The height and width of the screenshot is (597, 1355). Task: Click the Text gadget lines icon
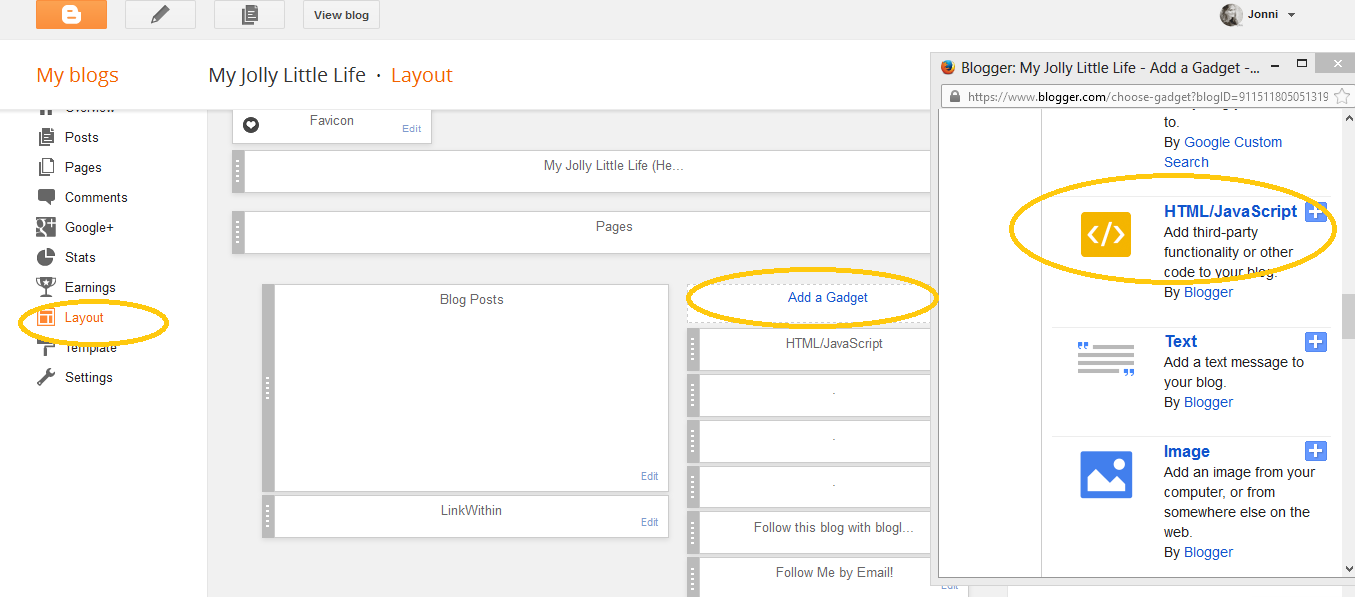click(x=1105, y=359)
